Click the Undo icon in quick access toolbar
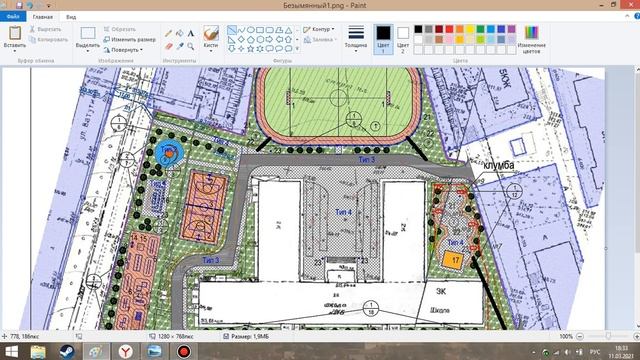Viewport: 640px width, 360px height. click(x=29, y=5)
